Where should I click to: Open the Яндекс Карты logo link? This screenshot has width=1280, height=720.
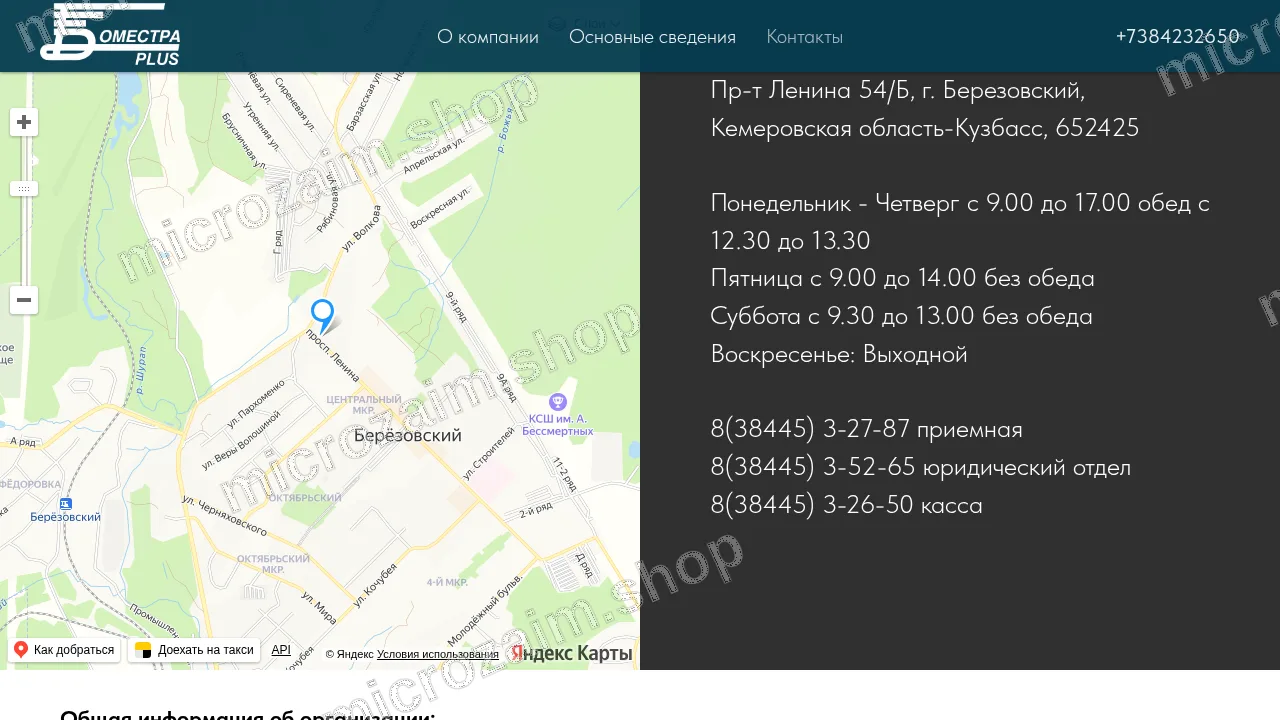pos(571,653)
